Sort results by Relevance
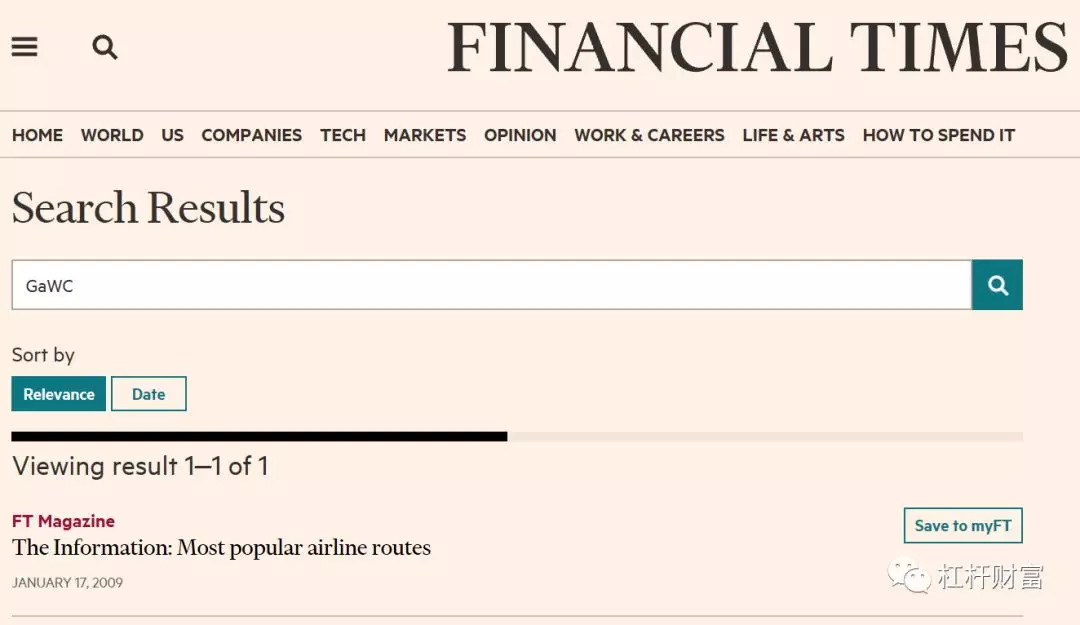Screen dimensions: 1080x625 pos(59,394)
